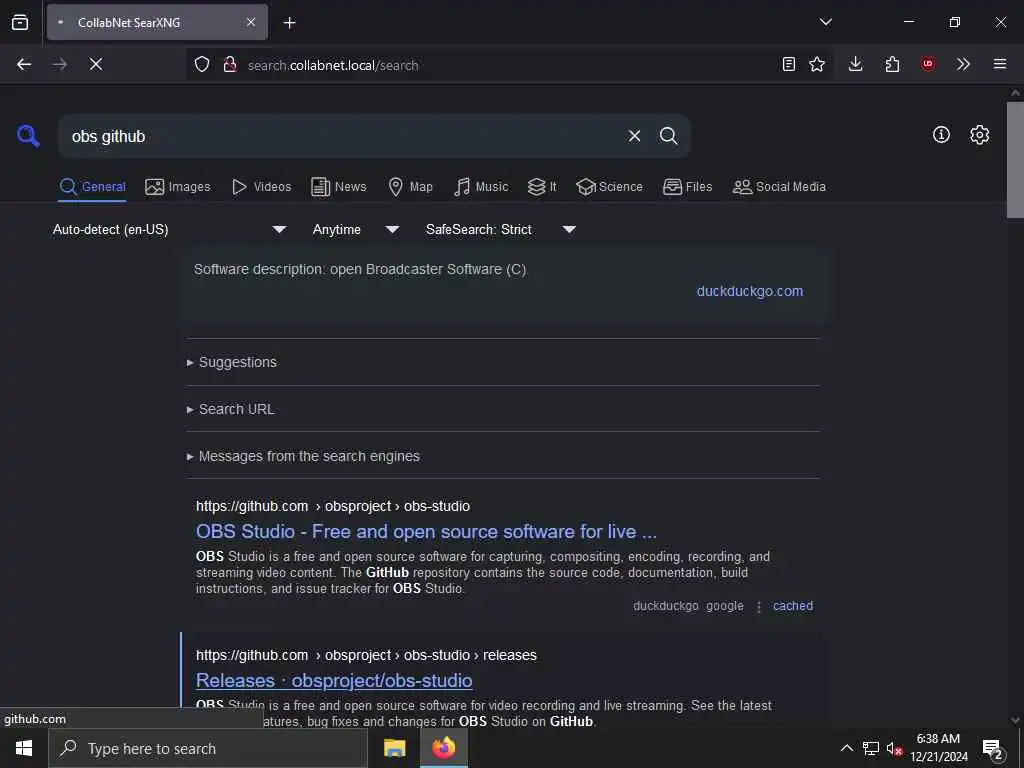Open Windows Start menu
This screenshot has height=768, width=1024.
24,748
